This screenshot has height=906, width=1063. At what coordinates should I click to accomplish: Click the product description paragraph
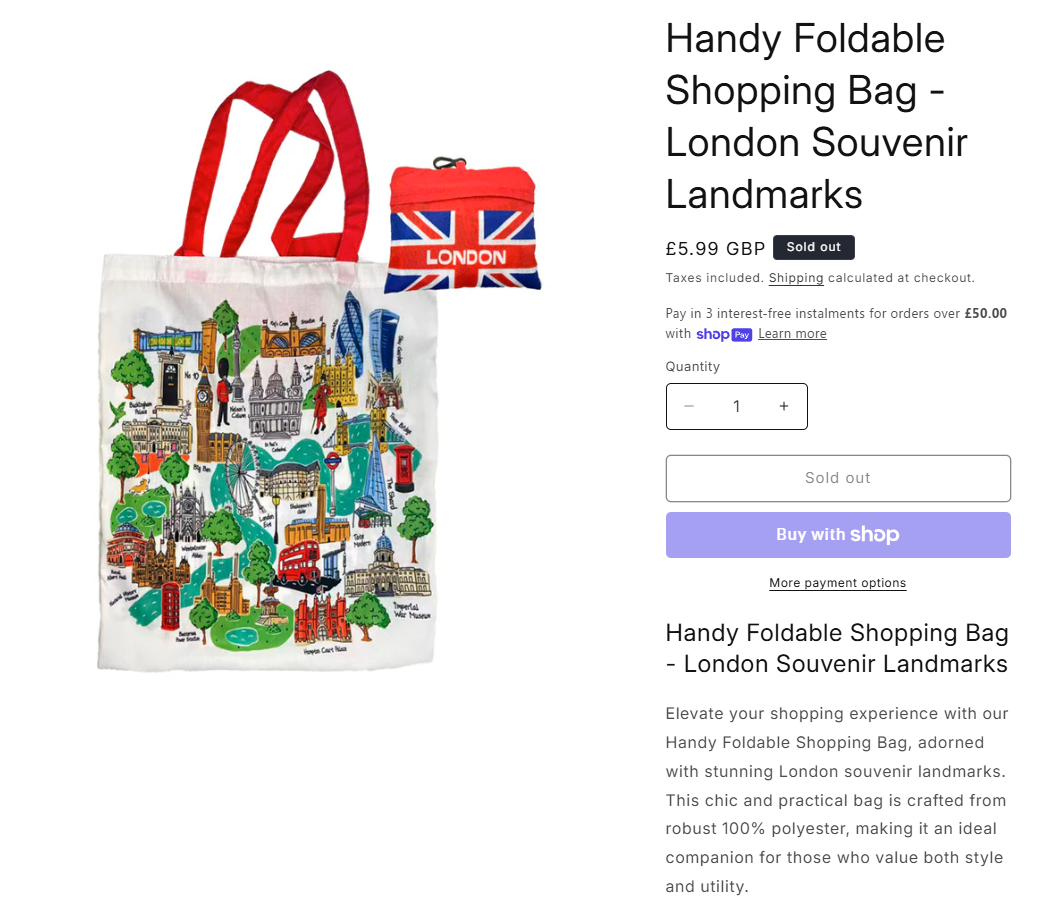coord(837,800)
